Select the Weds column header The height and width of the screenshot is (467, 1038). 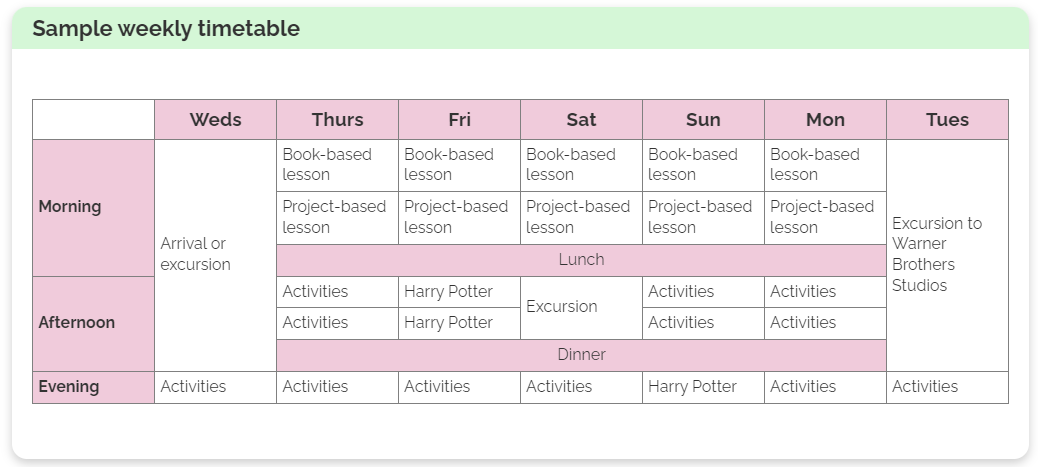coord(215,119)
